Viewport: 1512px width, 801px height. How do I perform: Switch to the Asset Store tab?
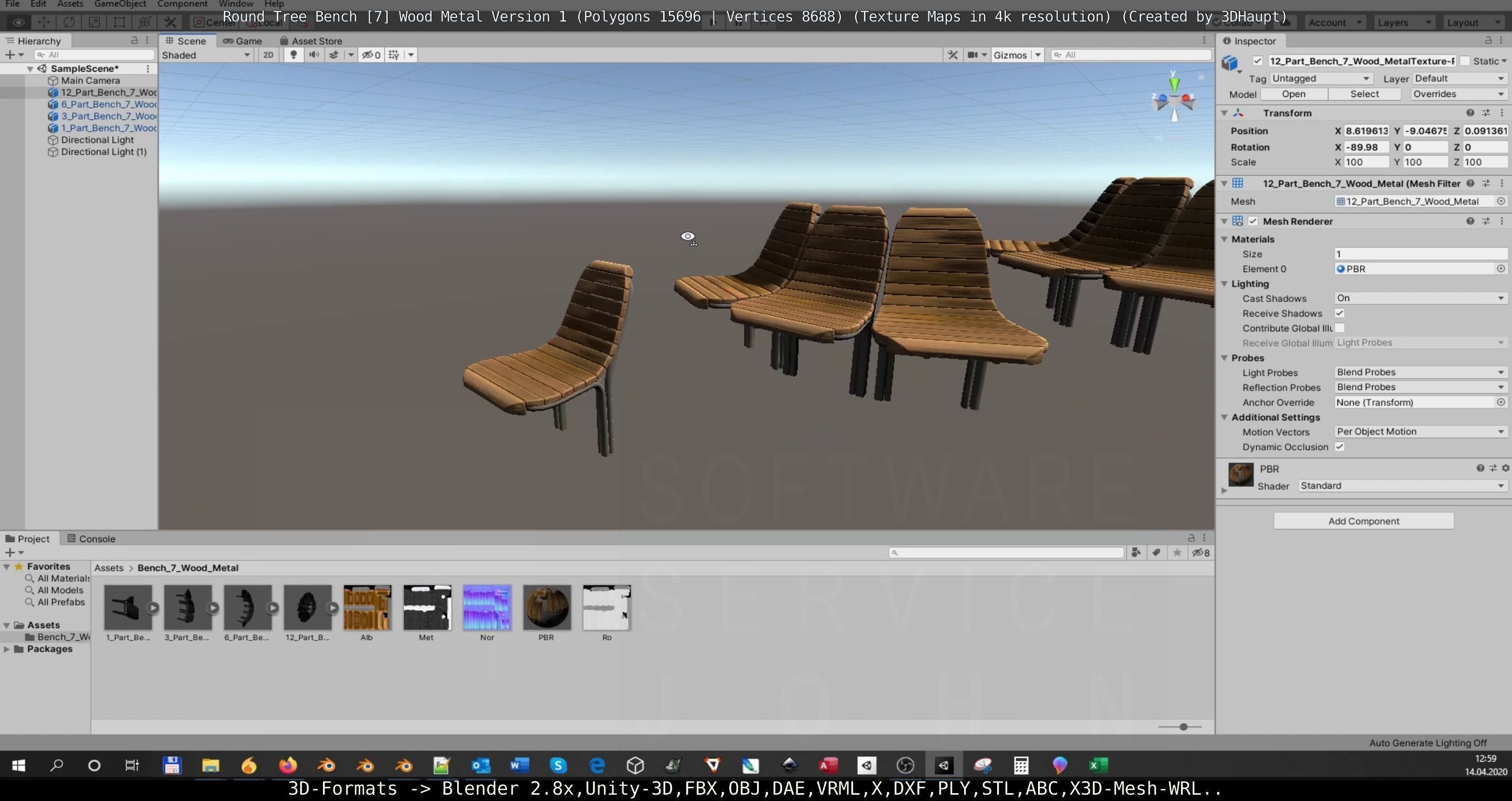(x=311, y=40)
